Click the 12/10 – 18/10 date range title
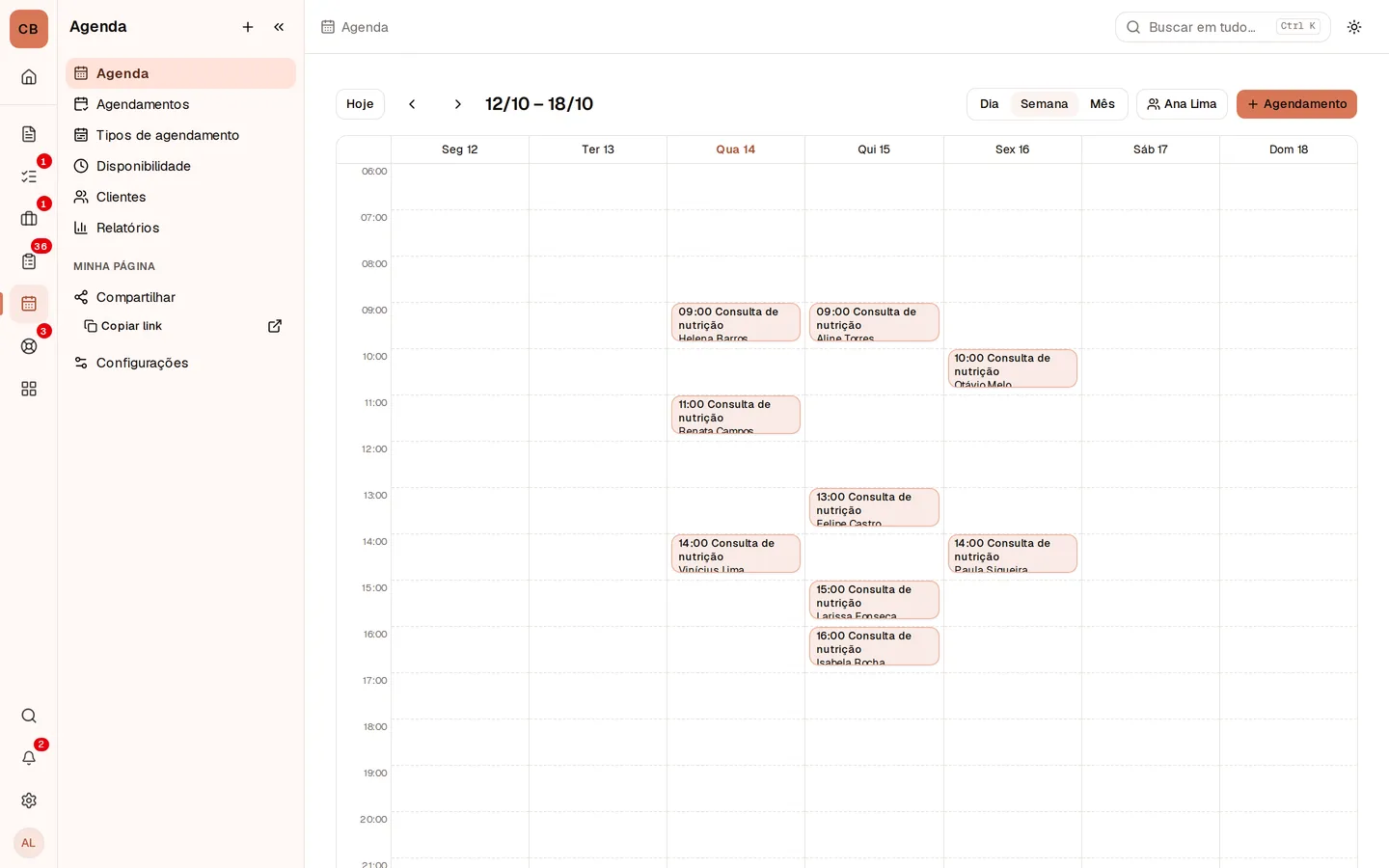 point(539,104)
